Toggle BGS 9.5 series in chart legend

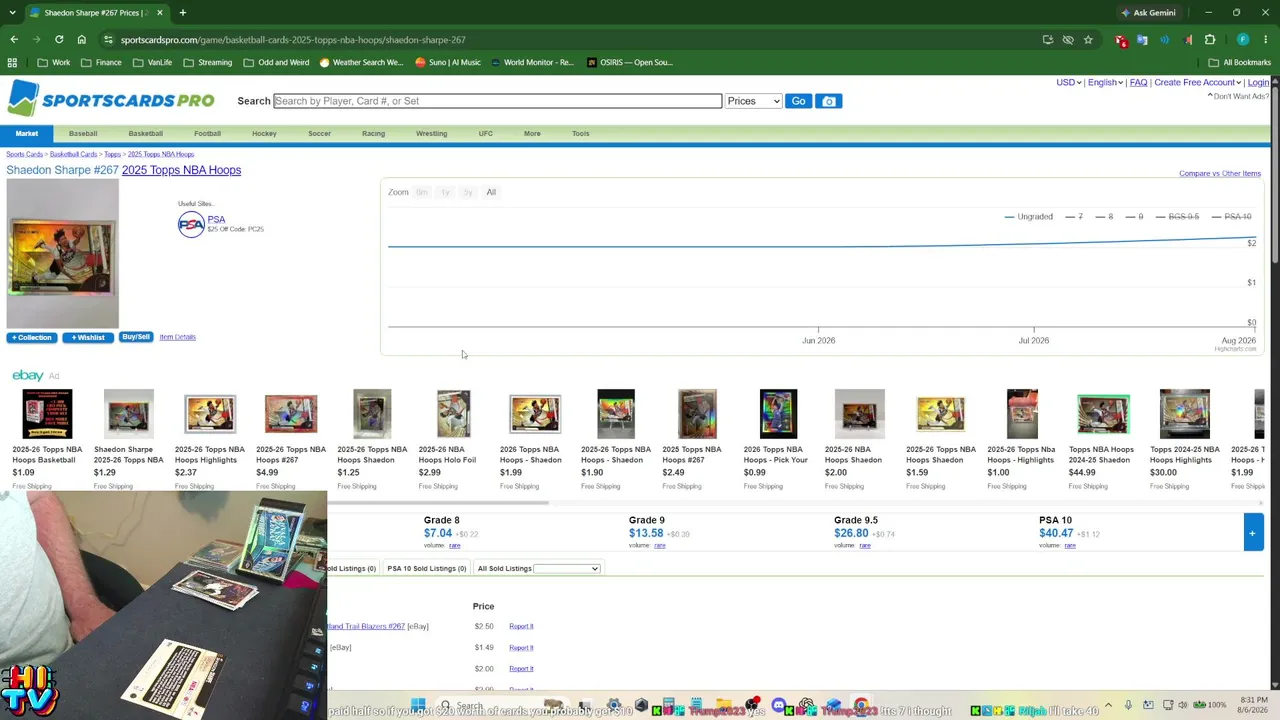point(1177,217)
